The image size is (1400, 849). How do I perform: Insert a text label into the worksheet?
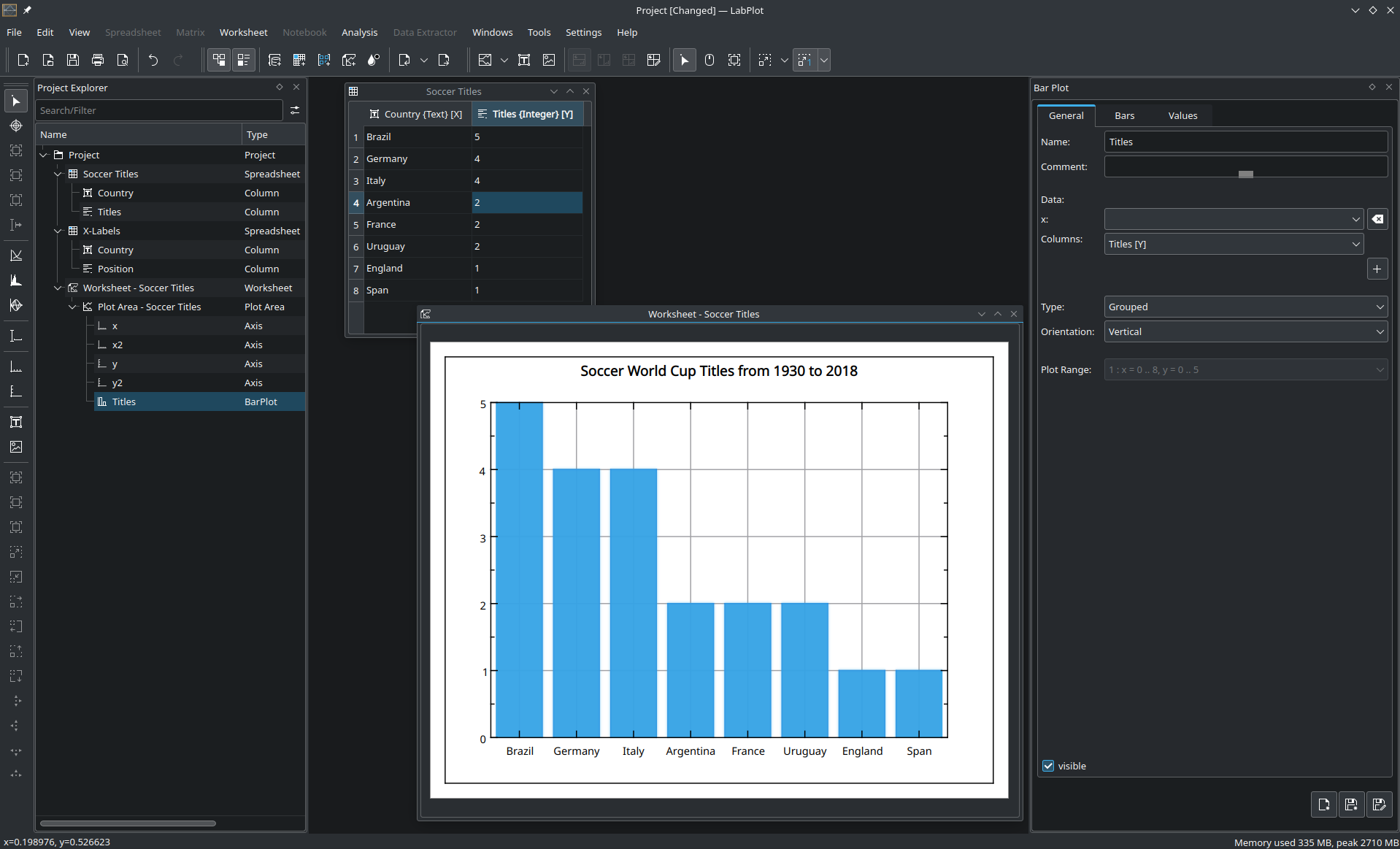(x=524, y=60)
